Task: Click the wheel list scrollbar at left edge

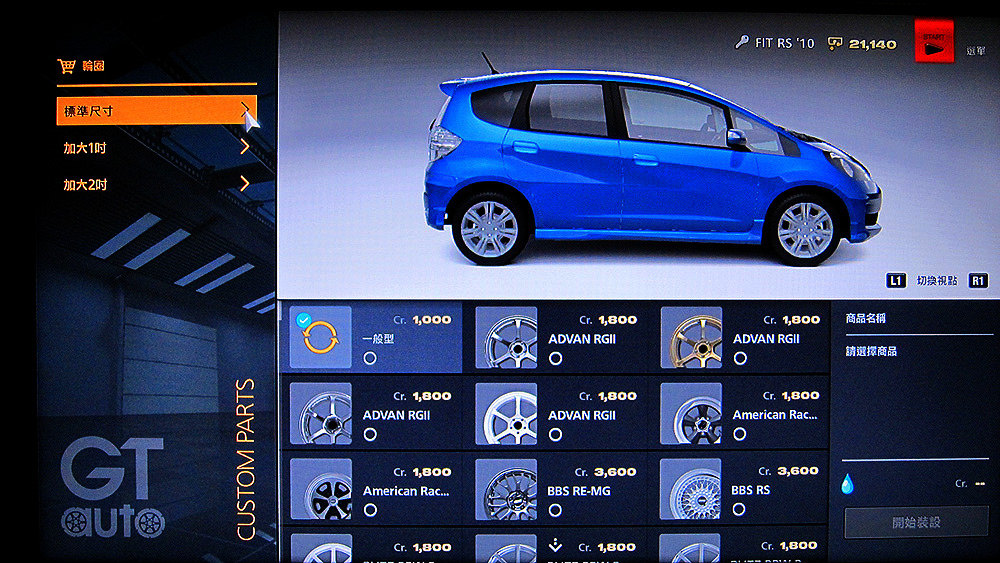Action: (281, 311)
